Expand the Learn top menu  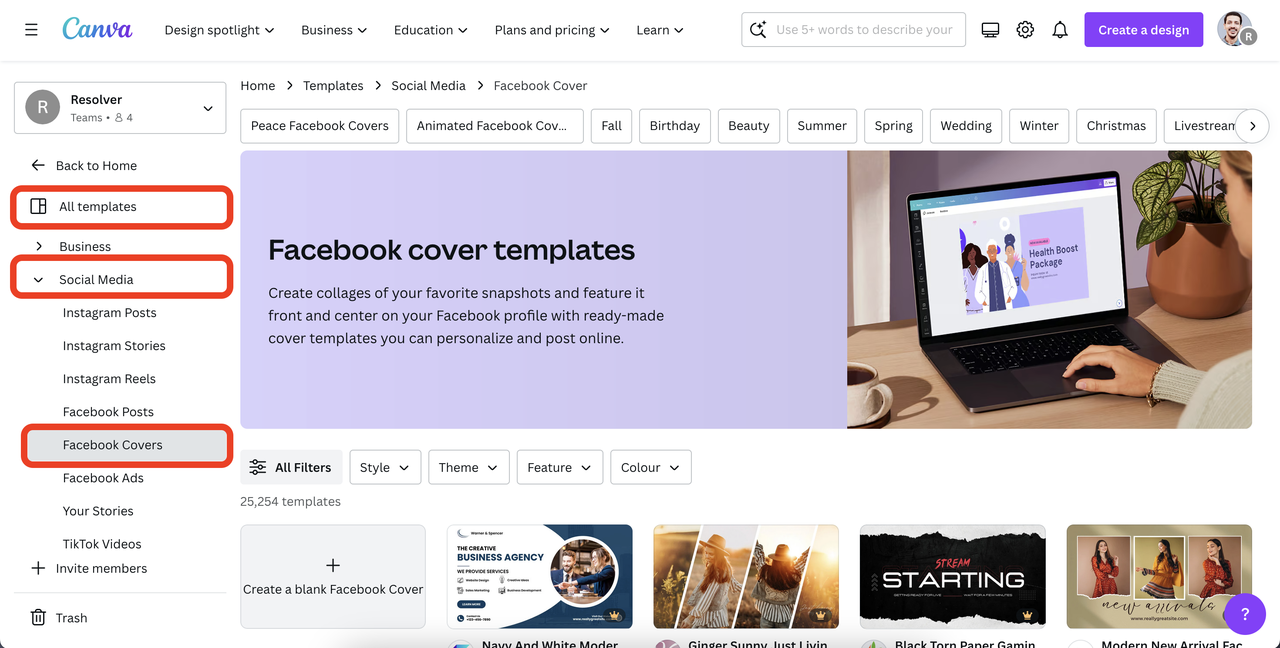pyautogui.click(x=660, y=30)
